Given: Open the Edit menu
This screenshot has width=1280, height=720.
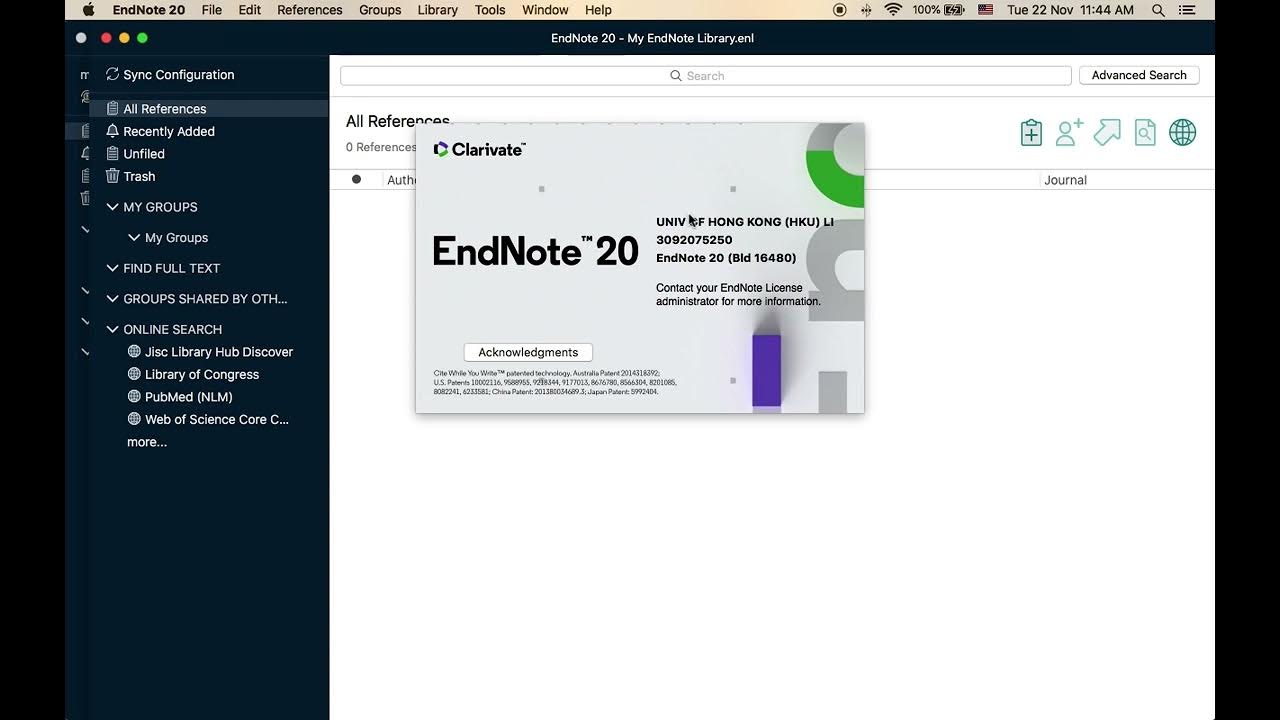Looking at the screenshot, I should pos(250,10).
